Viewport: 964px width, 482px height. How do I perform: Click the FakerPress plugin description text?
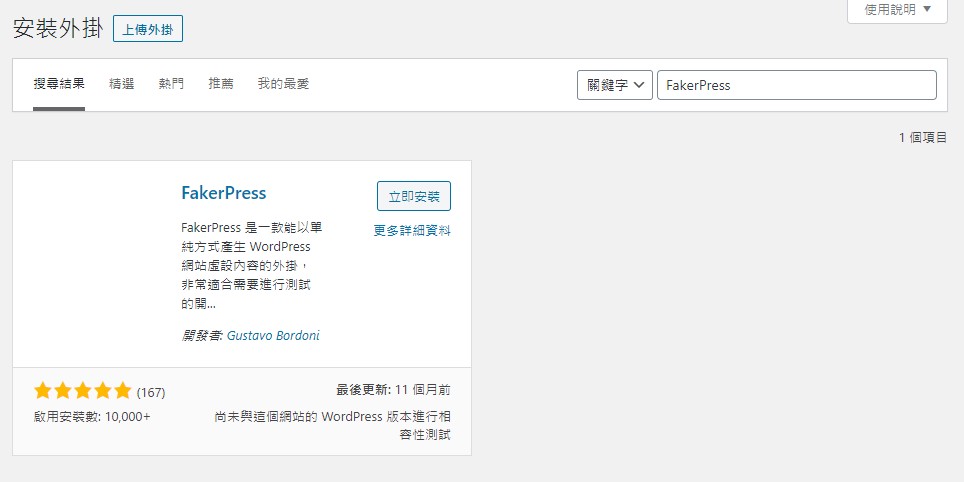pos(253,266)
